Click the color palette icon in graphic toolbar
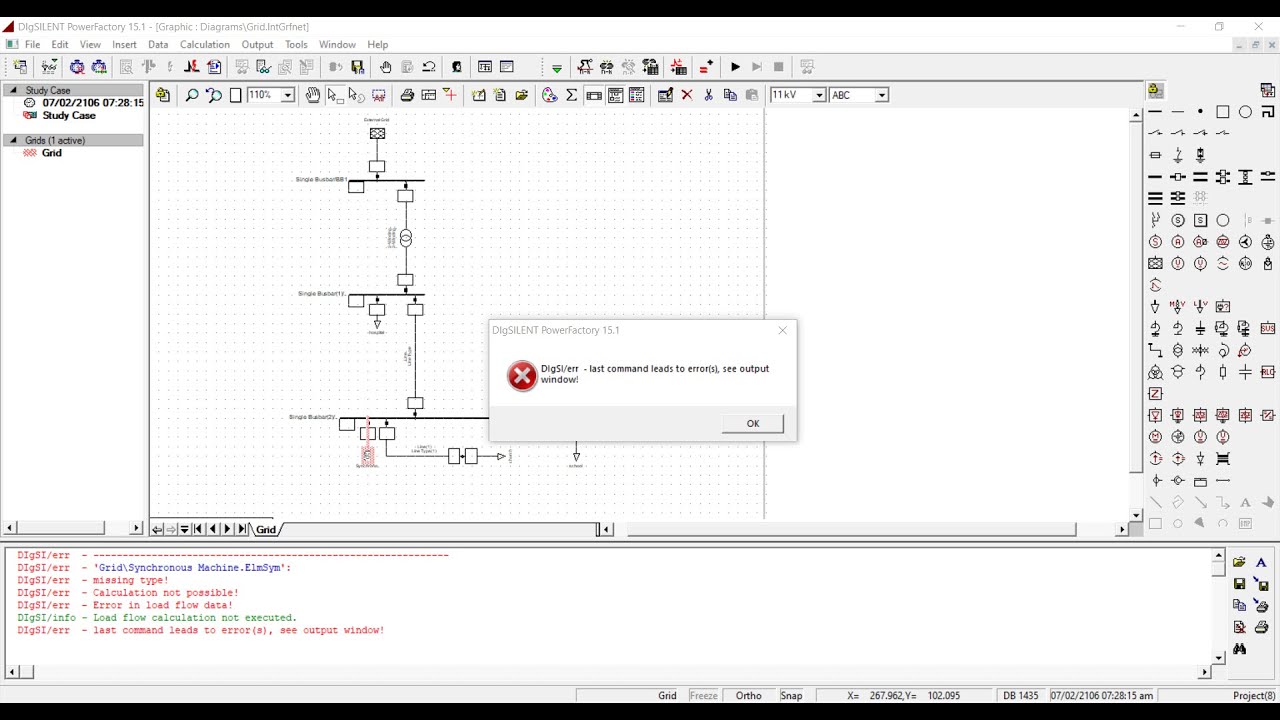The width and height of the screenshot is (1280, 720). [x=549, y=95]
